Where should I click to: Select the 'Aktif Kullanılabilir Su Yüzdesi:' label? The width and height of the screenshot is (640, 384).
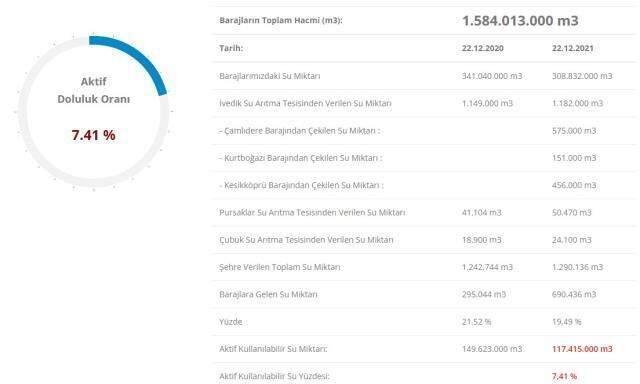click(274, 376)
